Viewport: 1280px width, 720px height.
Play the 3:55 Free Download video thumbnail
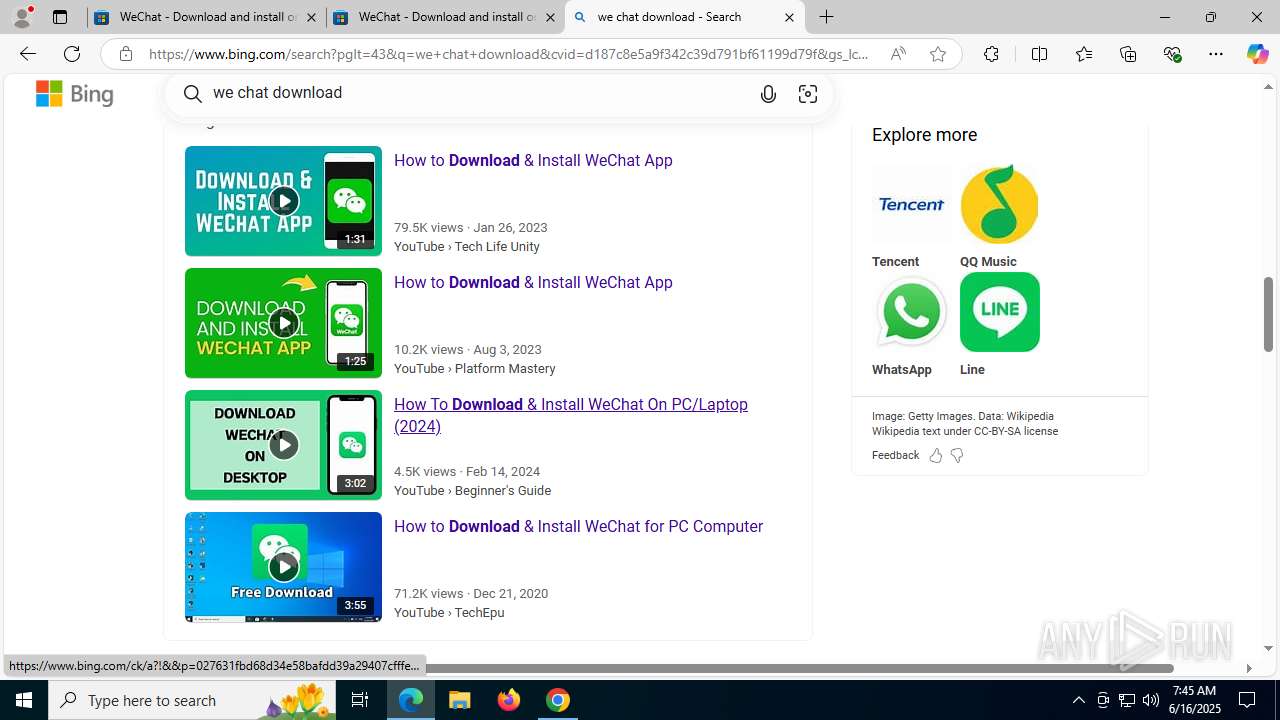tap(283, 567)
